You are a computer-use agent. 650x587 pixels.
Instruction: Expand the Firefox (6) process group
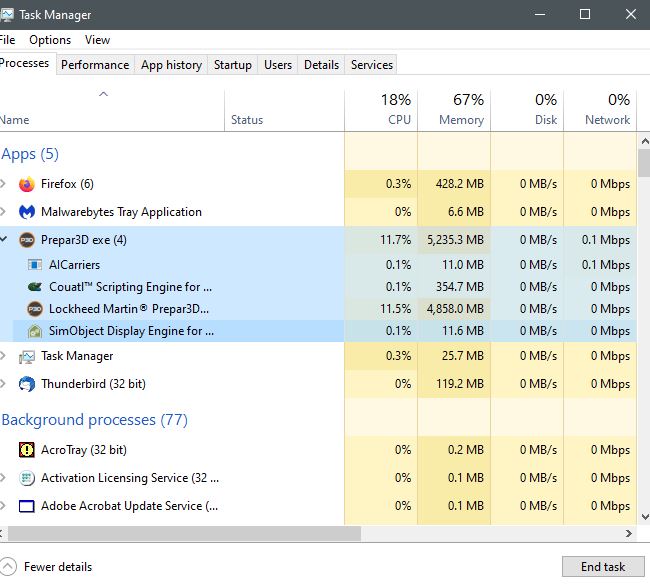pos(3,184)
